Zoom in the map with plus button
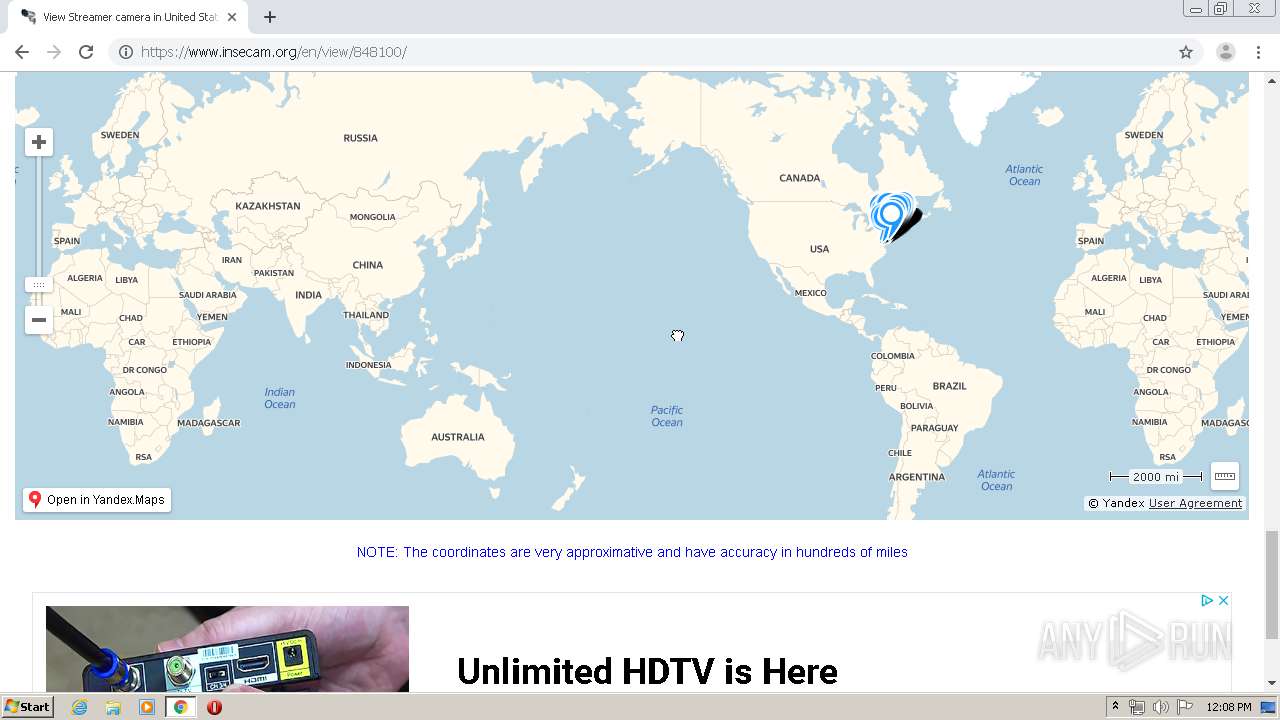Viewport: 1280px width, 720px height. coord(39,142)
